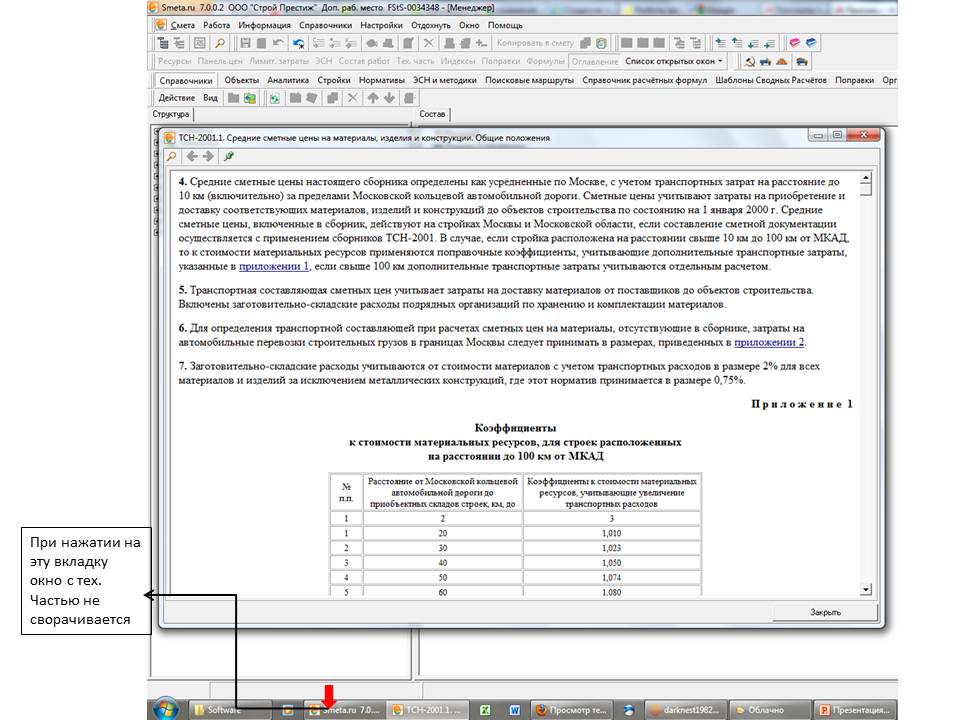Open the Действие menu
Screen dimensions: 960x720
[x=176, y=98]
